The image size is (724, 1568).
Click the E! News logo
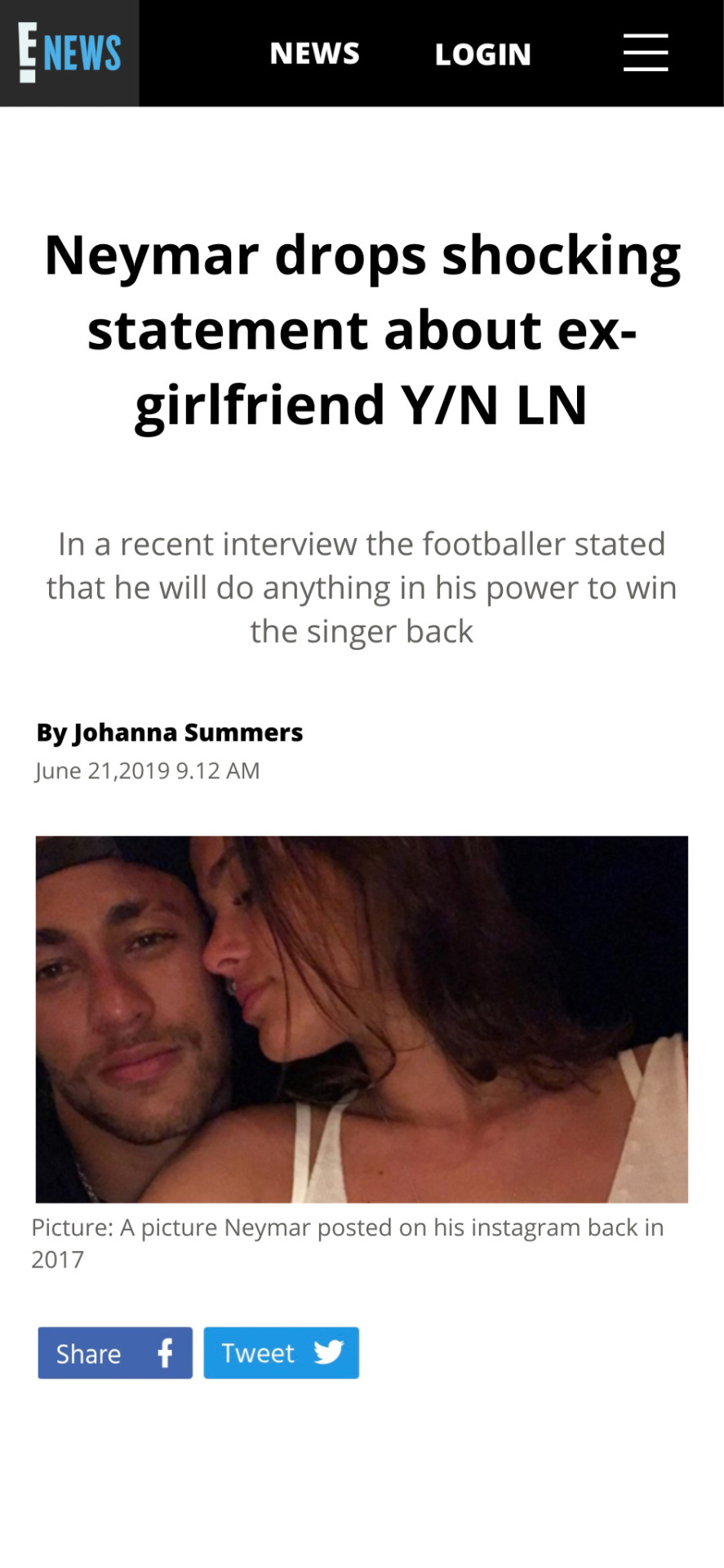tap(69, 53)
